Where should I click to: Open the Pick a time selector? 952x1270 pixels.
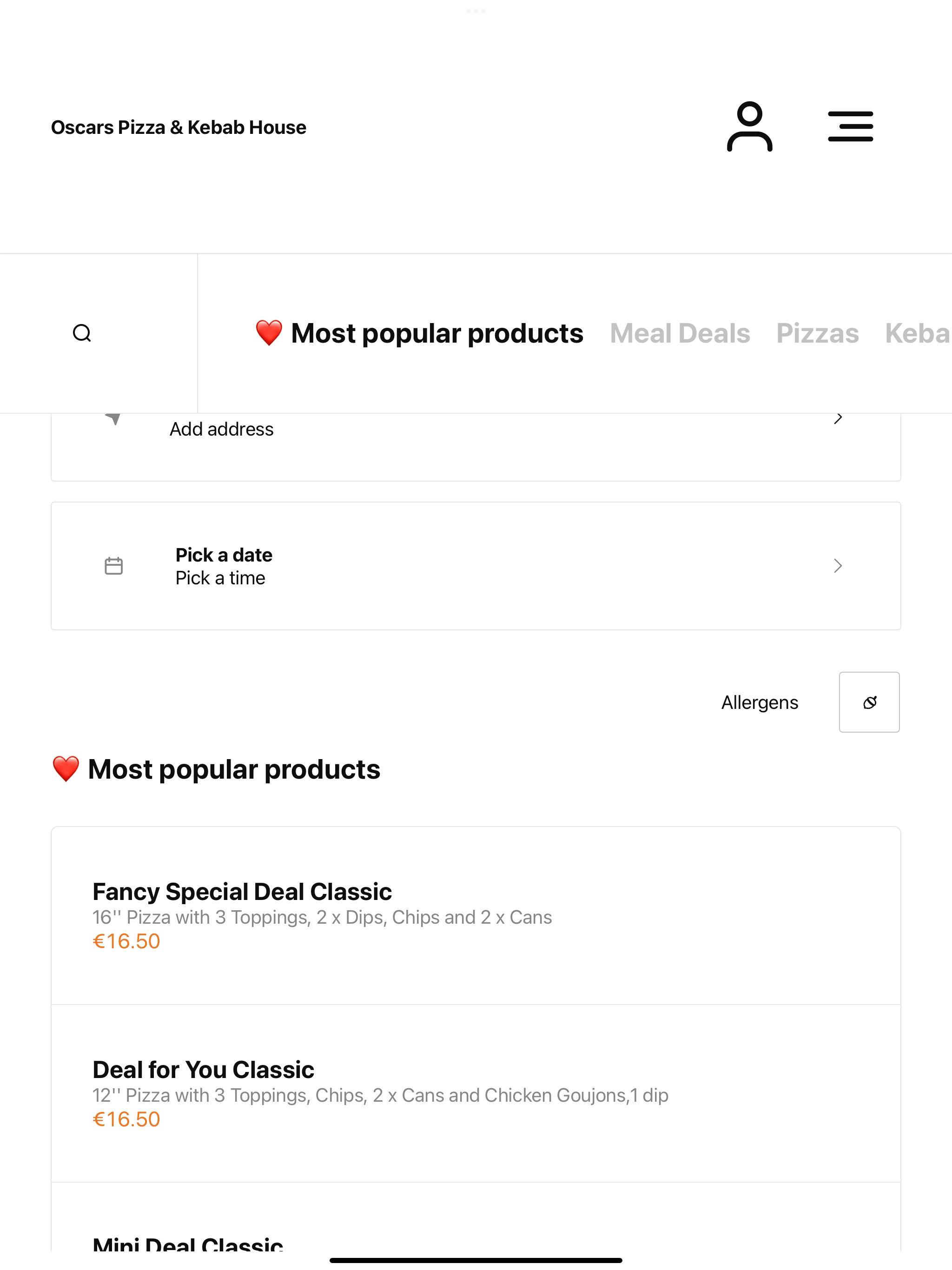tap(220, 578)
